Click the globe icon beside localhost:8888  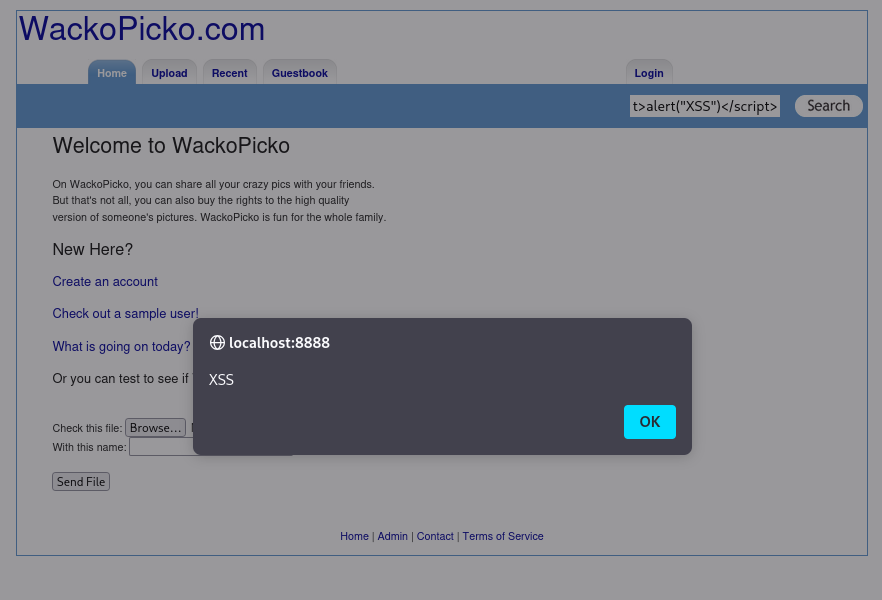[217, 342]
